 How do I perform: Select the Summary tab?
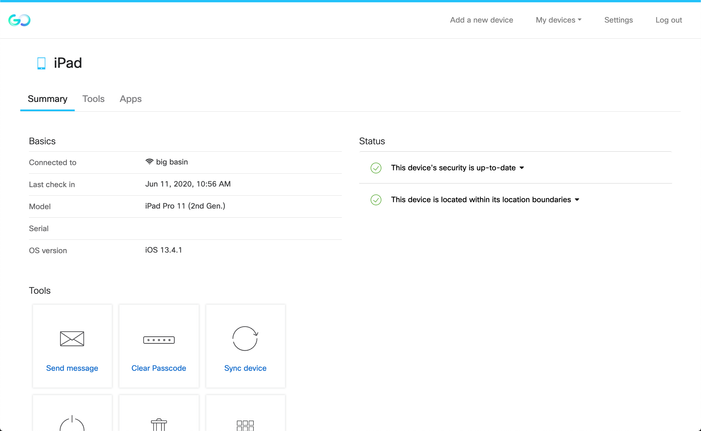tap(47, 99)
